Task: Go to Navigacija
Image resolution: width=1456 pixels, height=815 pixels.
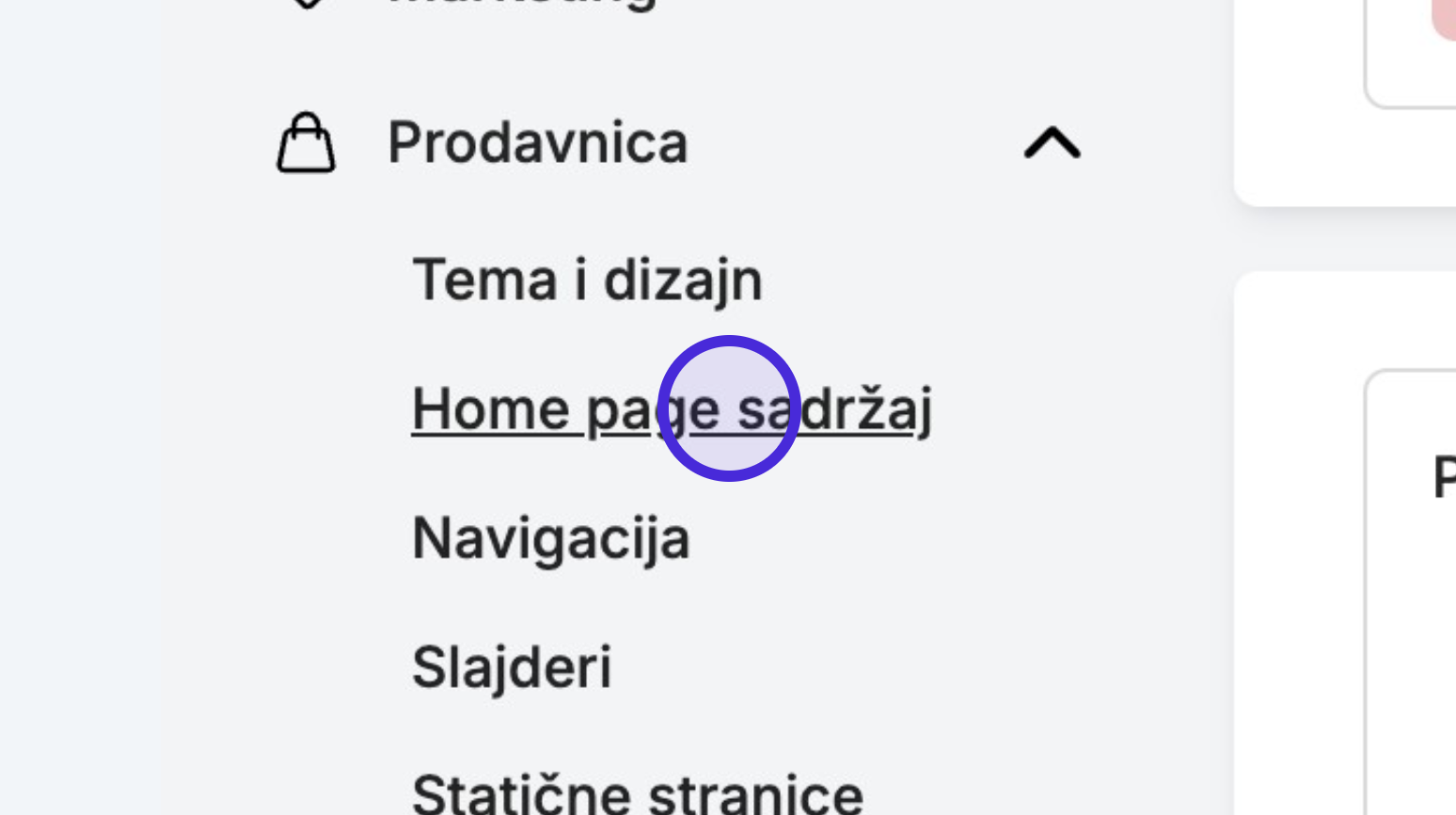Action: click(x=551, y=538)
